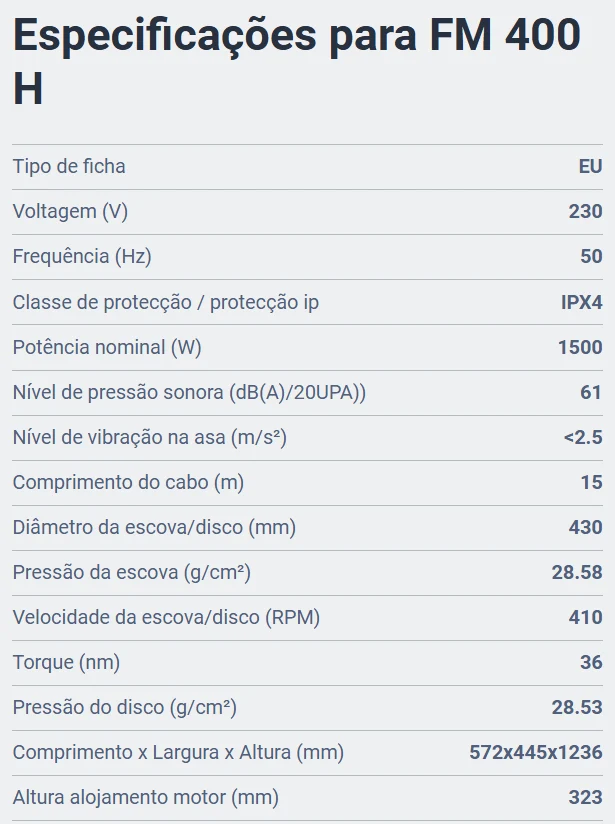Click the brush speed value 410
This screenshot has width=615, height=824.
585,617
